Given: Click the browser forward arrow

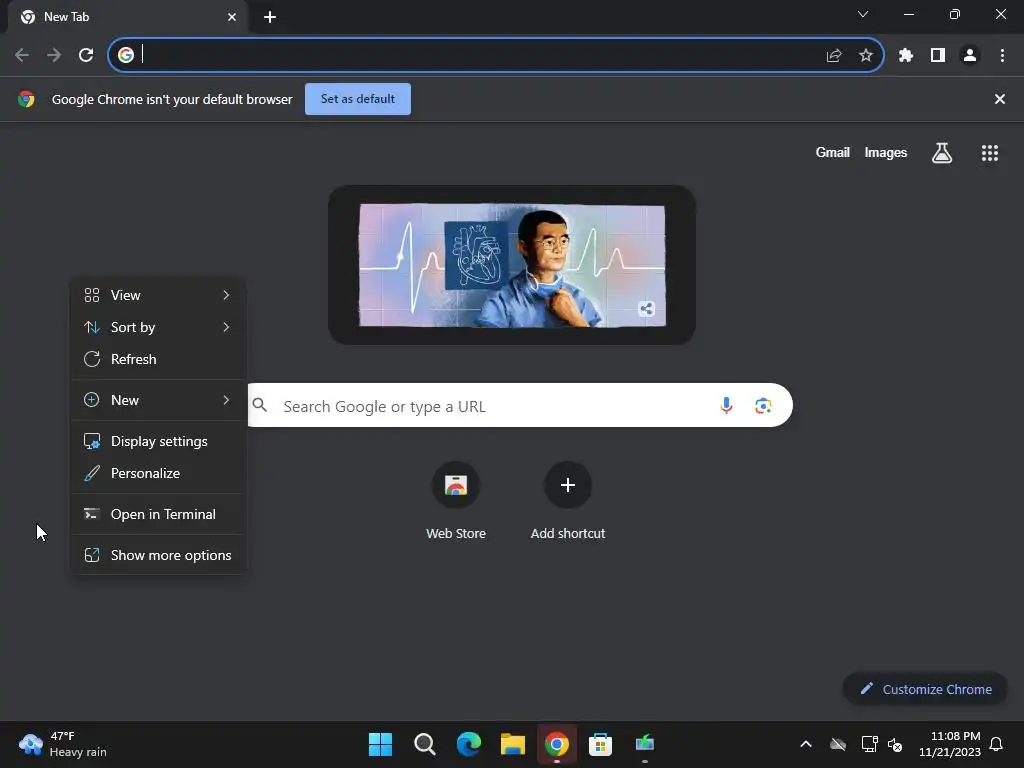Looking at the screenshot, I should click(54, 56).
